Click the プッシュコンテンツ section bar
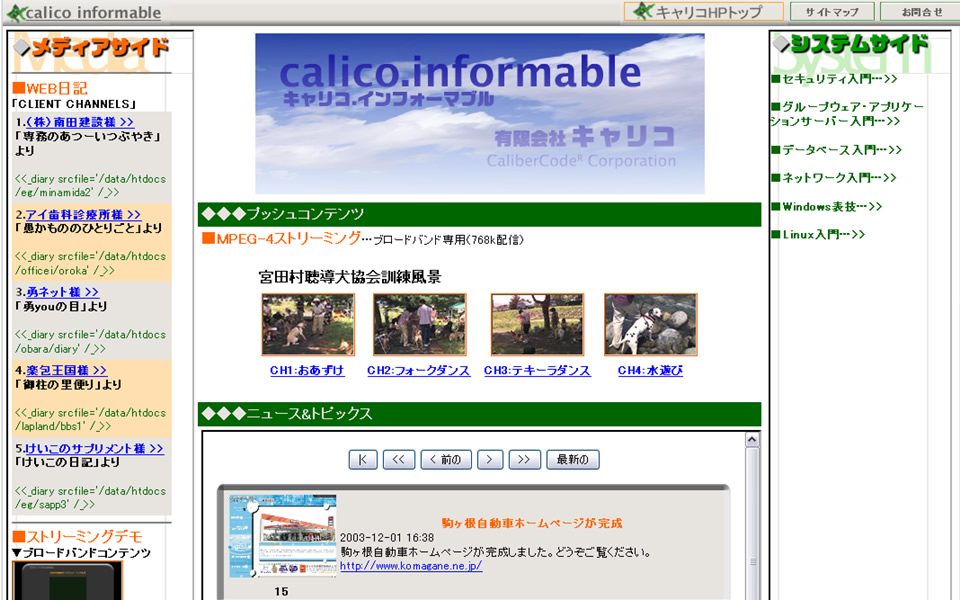This screenshot has width=960, height=600. (x=479, y=214)
